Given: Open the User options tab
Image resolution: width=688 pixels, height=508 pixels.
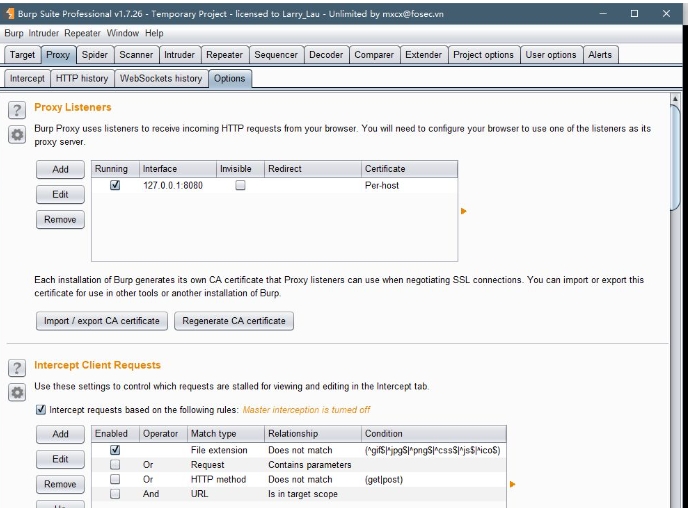Looking at the screenshot, I should 551,55.
